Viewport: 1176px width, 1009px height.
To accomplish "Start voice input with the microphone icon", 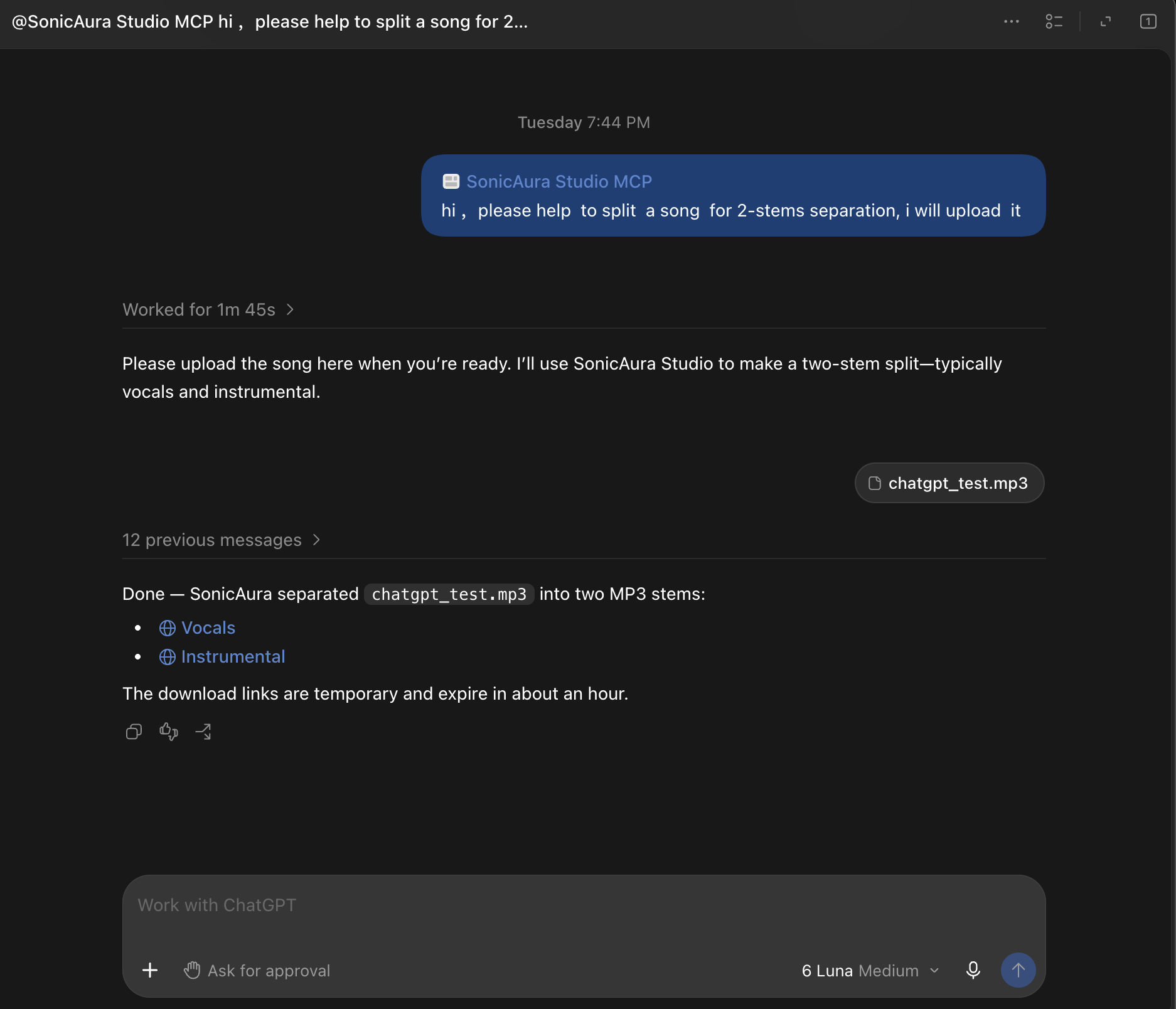I will coord(973,970).
